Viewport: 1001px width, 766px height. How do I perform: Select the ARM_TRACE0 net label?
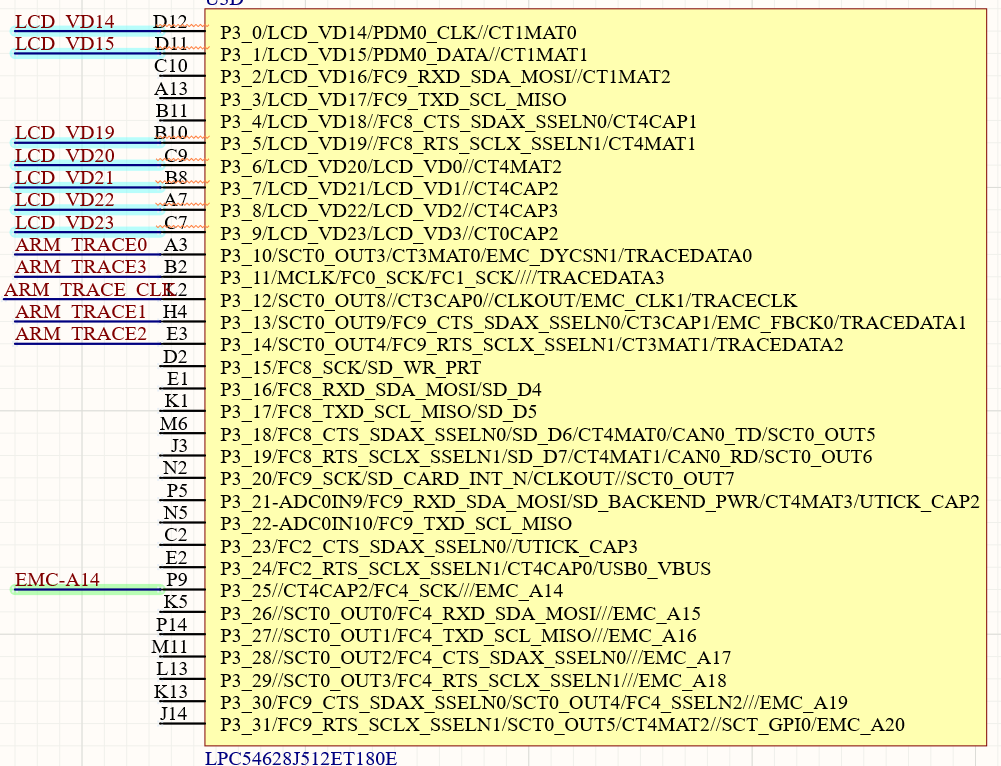click(x=80, y=244)
